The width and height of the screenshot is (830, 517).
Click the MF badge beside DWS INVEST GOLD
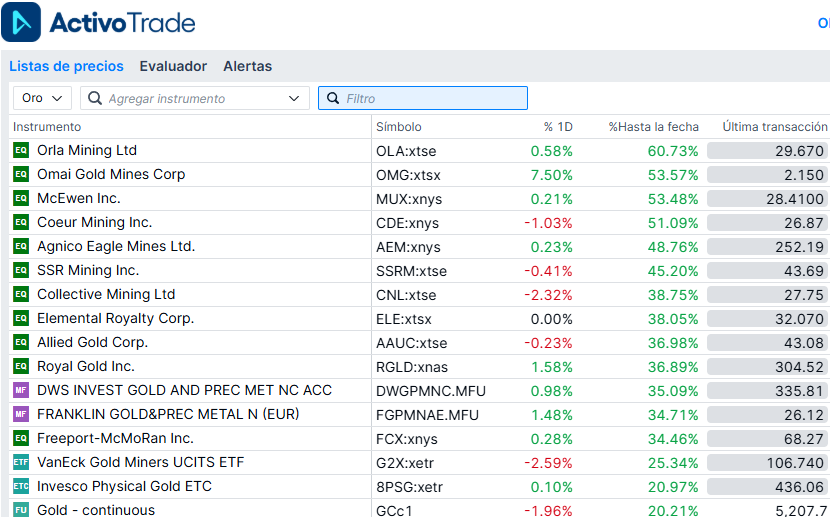pos(21,391)
